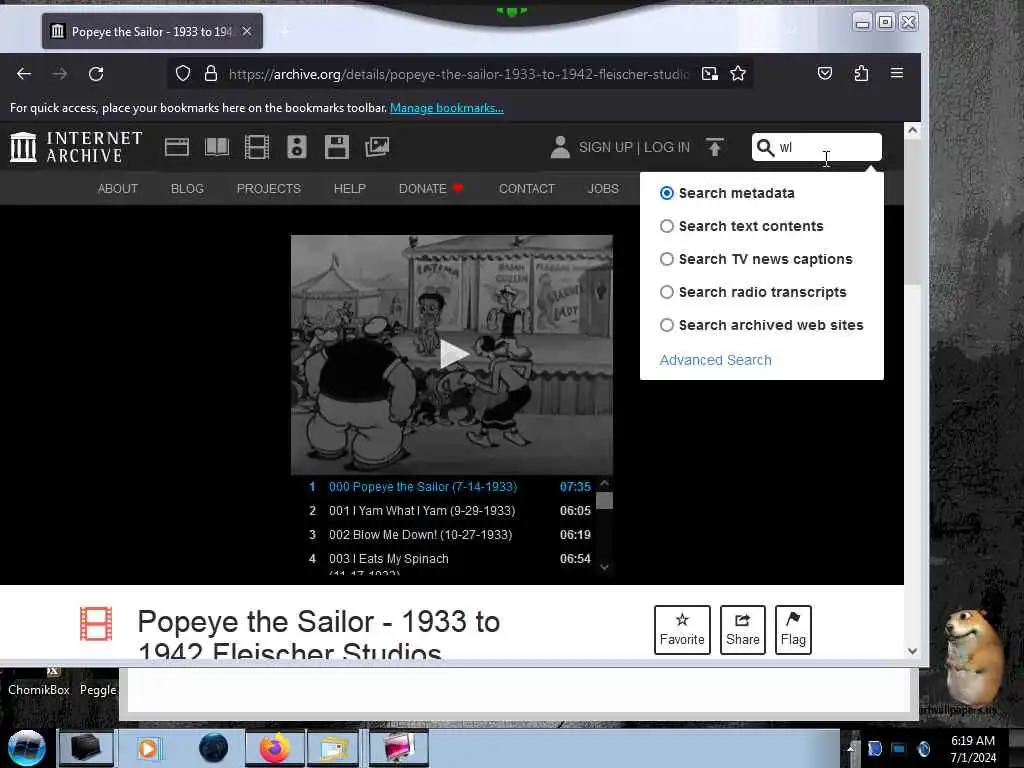This screenshot has width=1024, height=768.
Task: Click the LOG IN link
Action: pyautogui.click(x=667, y=148)
